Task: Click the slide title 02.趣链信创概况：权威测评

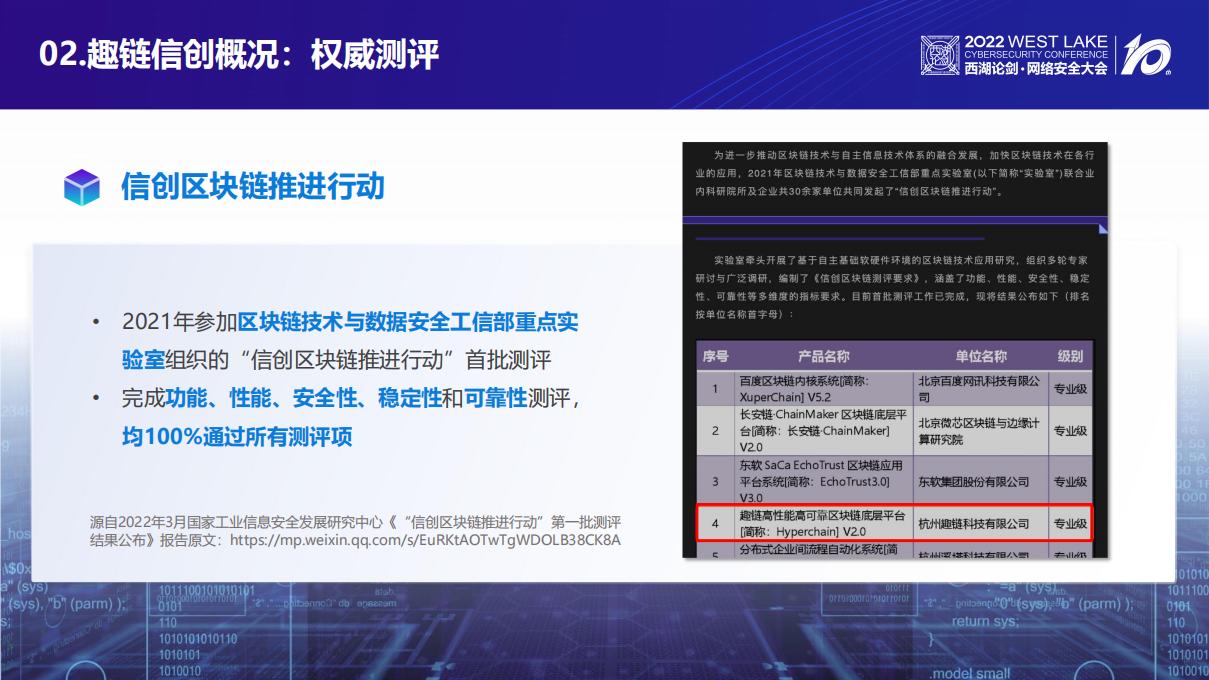Action: (x=239, y=55)
